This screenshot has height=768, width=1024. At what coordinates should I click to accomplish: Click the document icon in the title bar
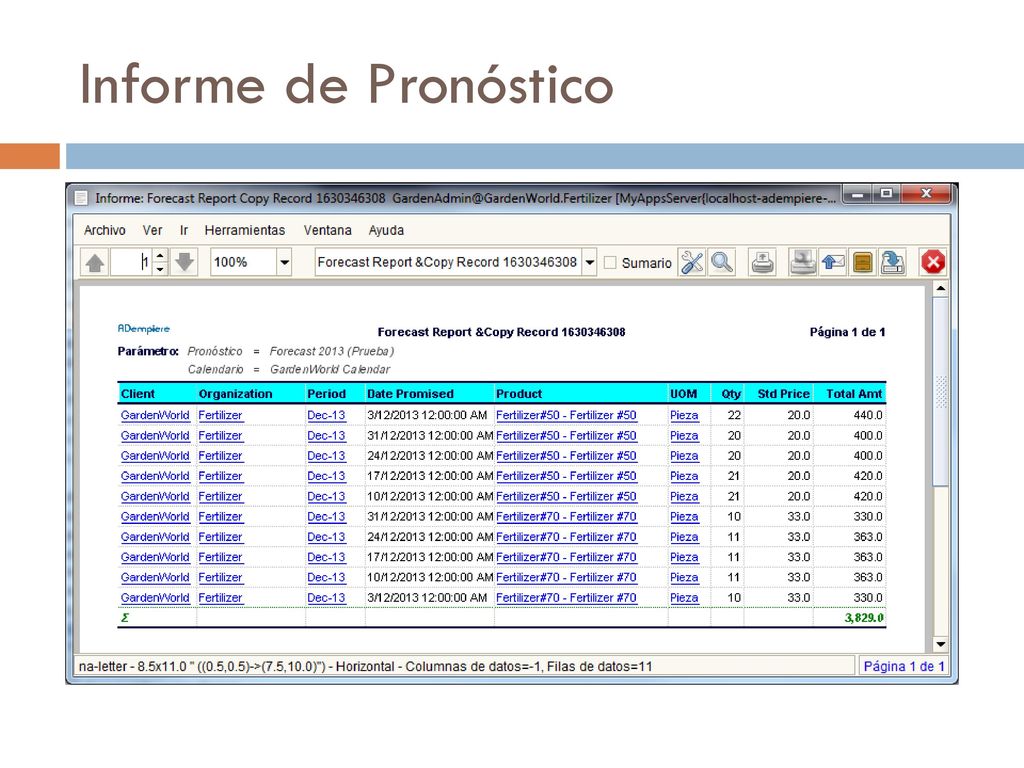coord(81,198)
